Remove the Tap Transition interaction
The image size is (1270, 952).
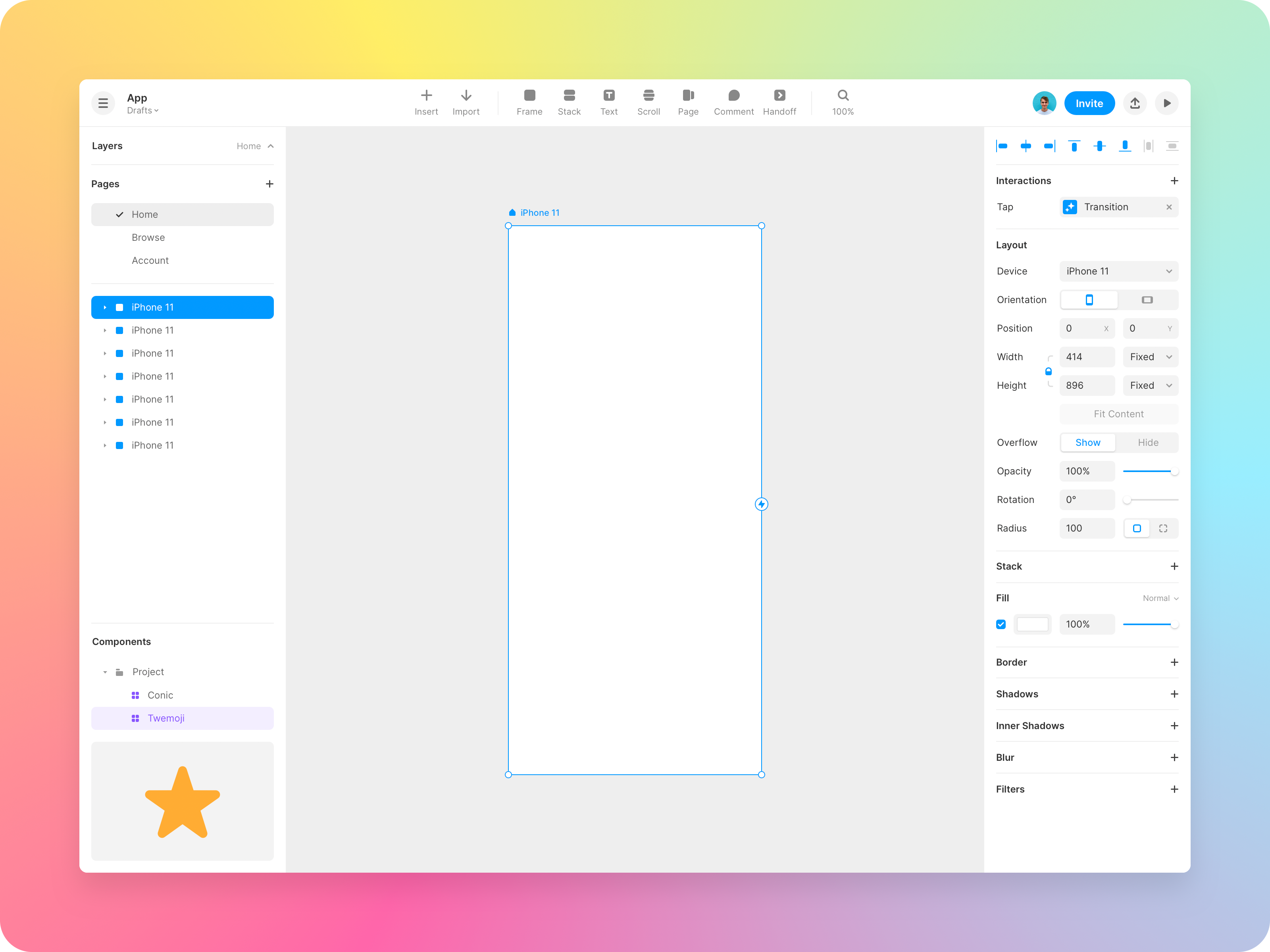click(1169, 207)
